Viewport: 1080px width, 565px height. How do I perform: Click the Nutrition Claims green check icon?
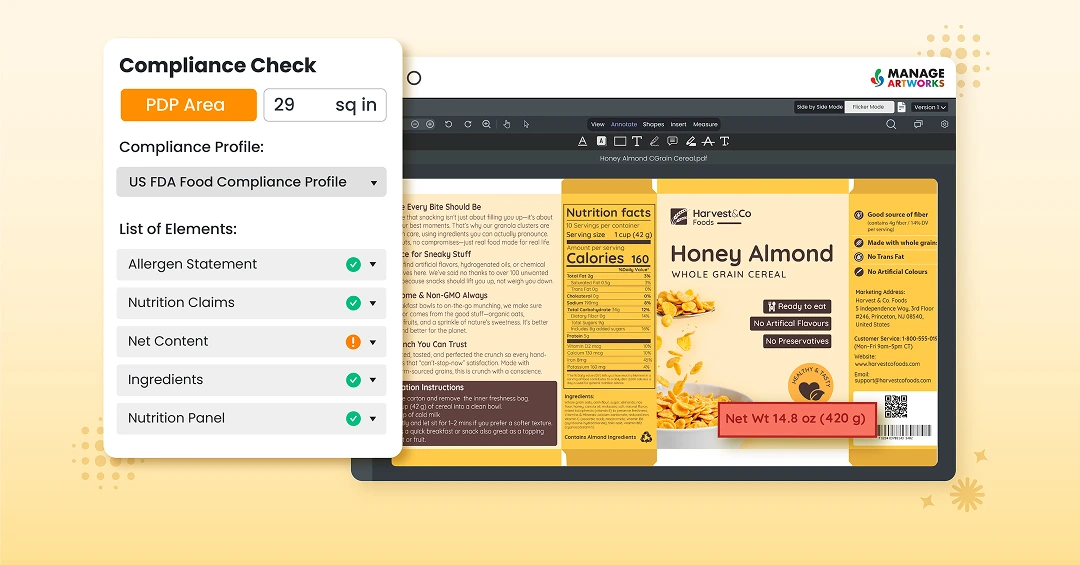353,303
